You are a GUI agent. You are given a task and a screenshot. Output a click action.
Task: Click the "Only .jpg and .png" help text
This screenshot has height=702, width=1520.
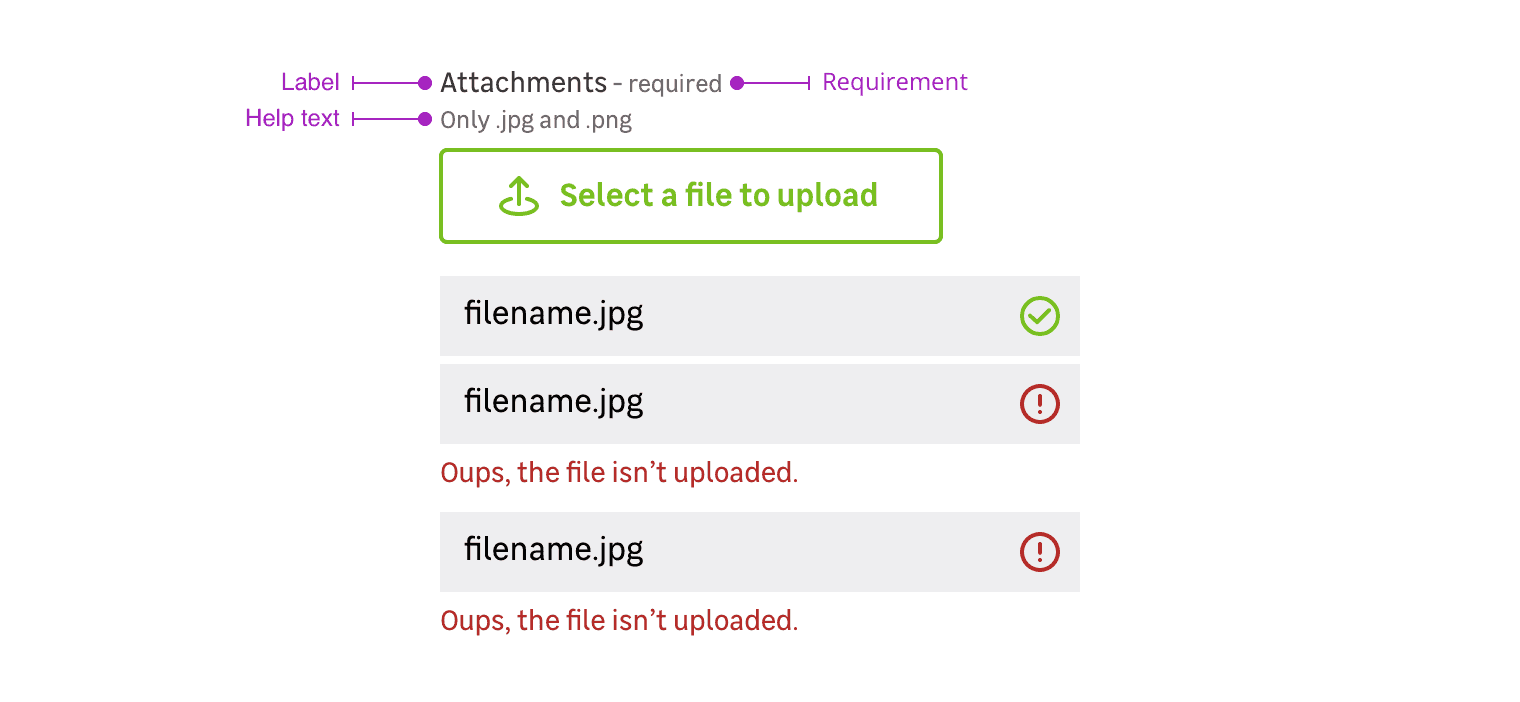(536, 121)
